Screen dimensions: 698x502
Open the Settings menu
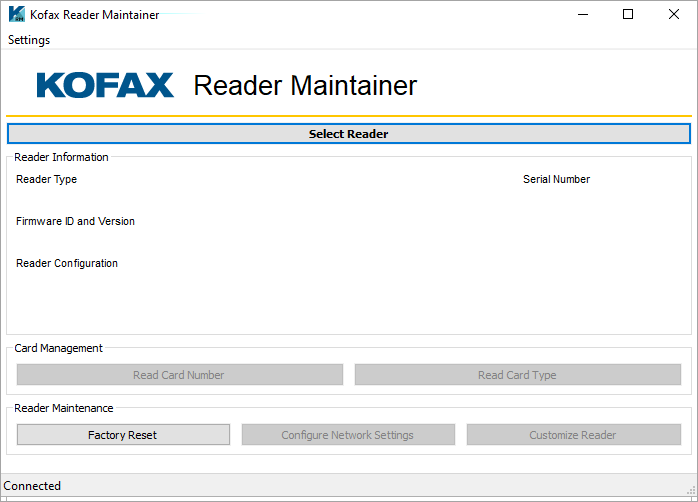click(x=29, y=40)
